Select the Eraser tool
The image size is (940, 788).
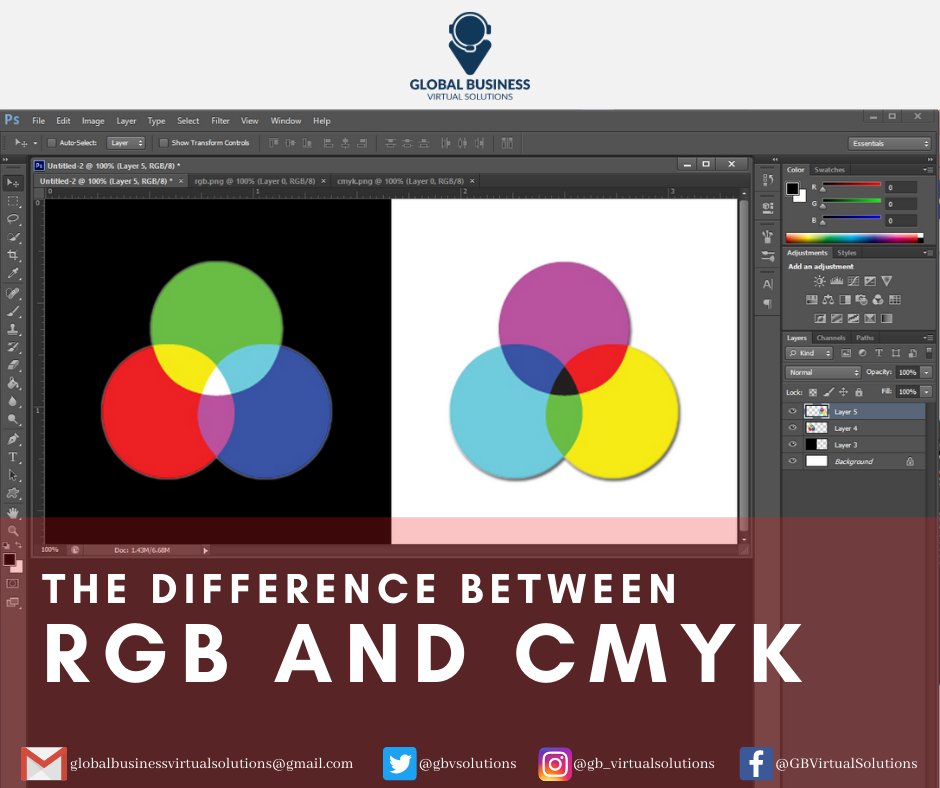(13, 365)
